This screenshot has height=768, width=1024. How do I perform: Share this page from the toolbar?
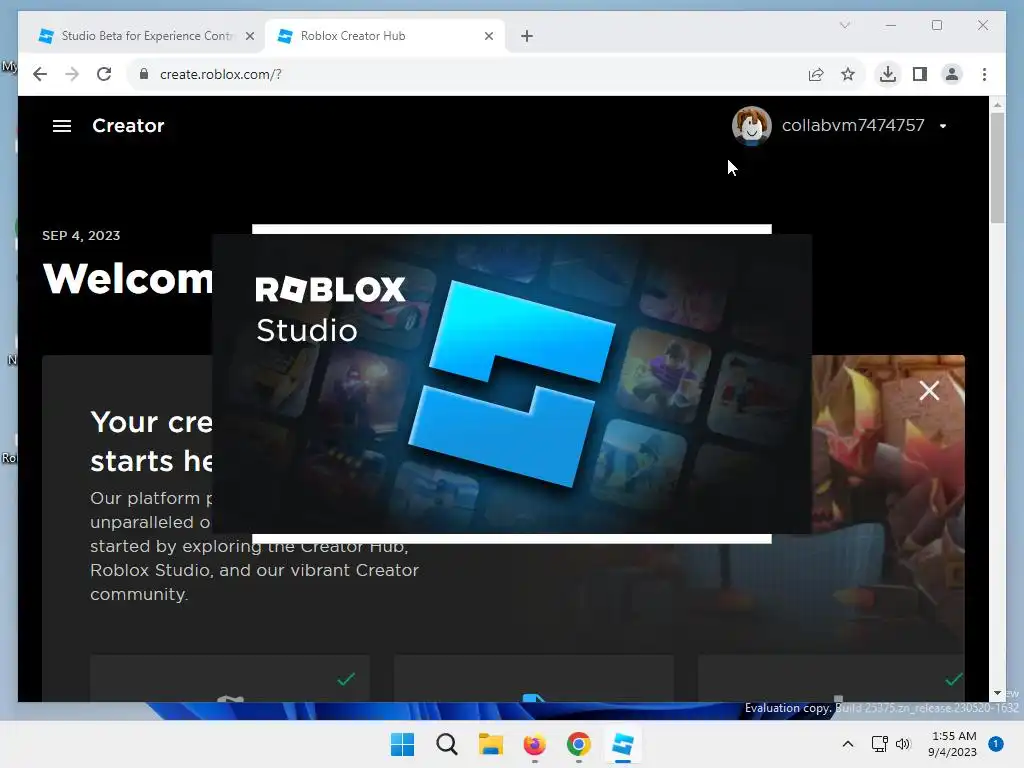(x=816, y=74)
